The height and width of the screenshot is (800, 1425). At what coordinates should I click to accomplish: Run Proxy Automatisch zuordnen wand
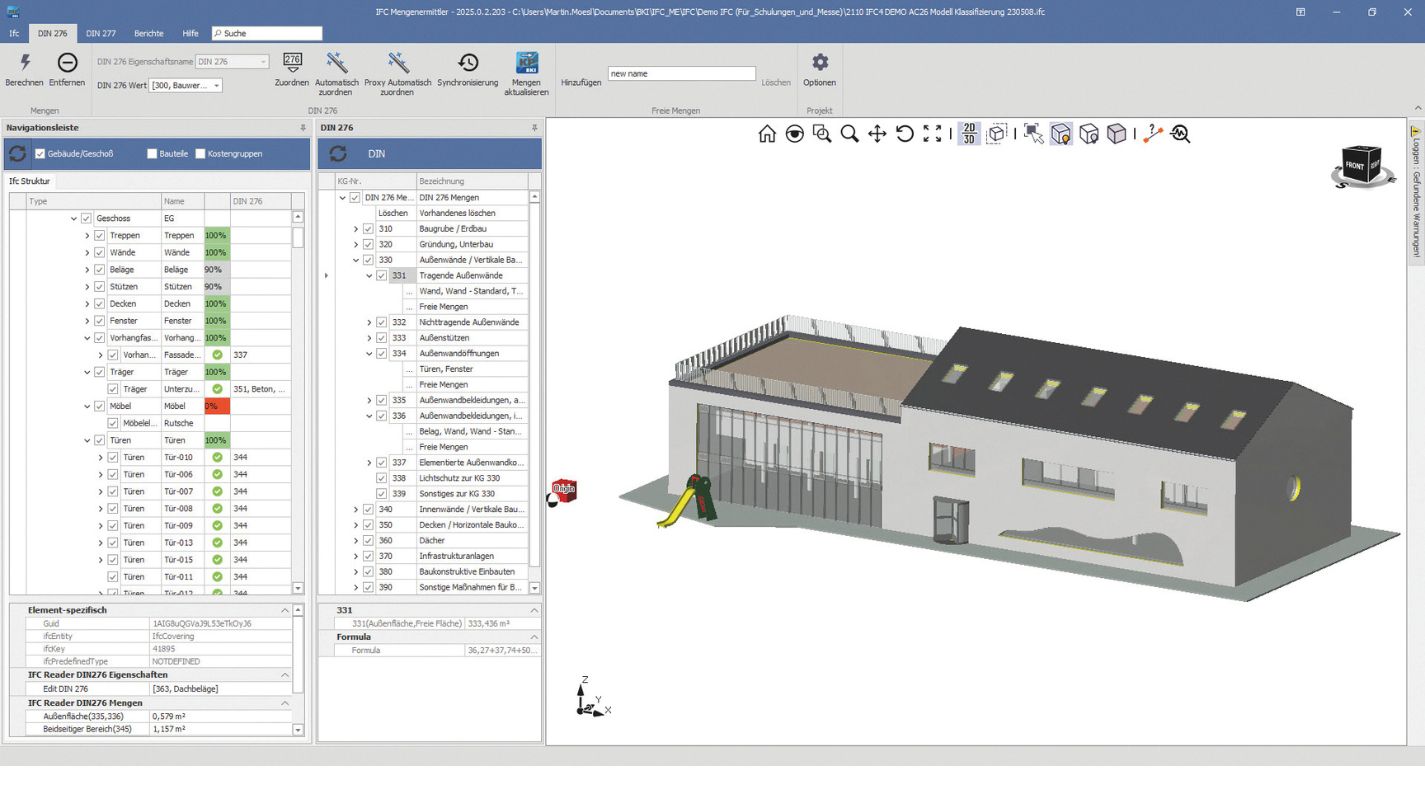398,62
